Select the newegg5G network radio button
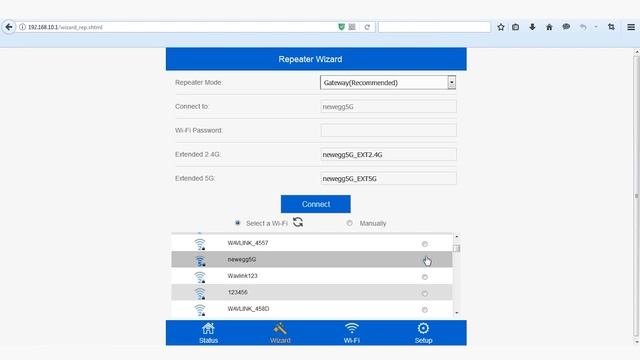The image size is (640, 360). (x=424, y=260)
